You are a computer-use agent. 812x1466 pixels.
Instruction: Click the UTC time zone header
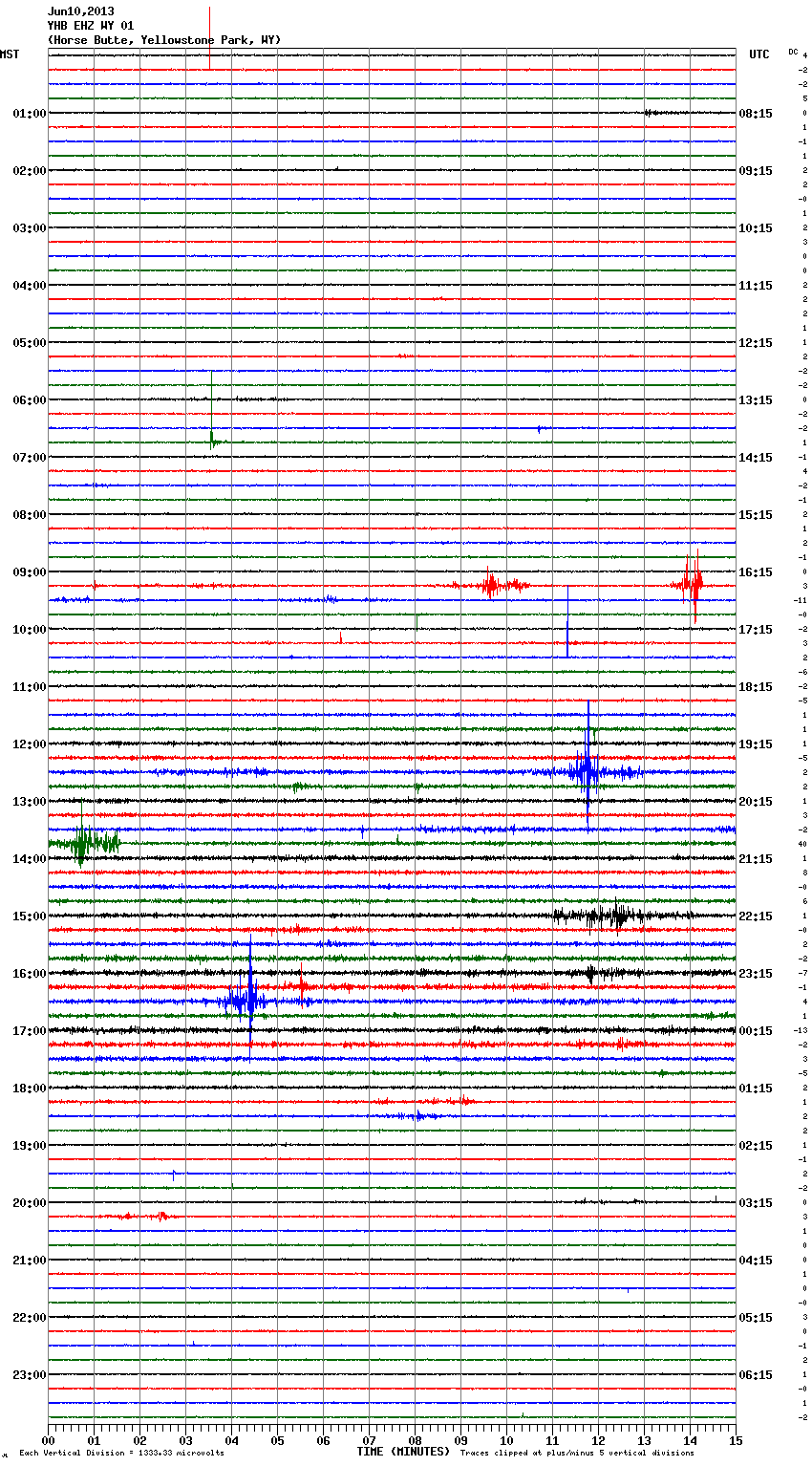point(759,54)
